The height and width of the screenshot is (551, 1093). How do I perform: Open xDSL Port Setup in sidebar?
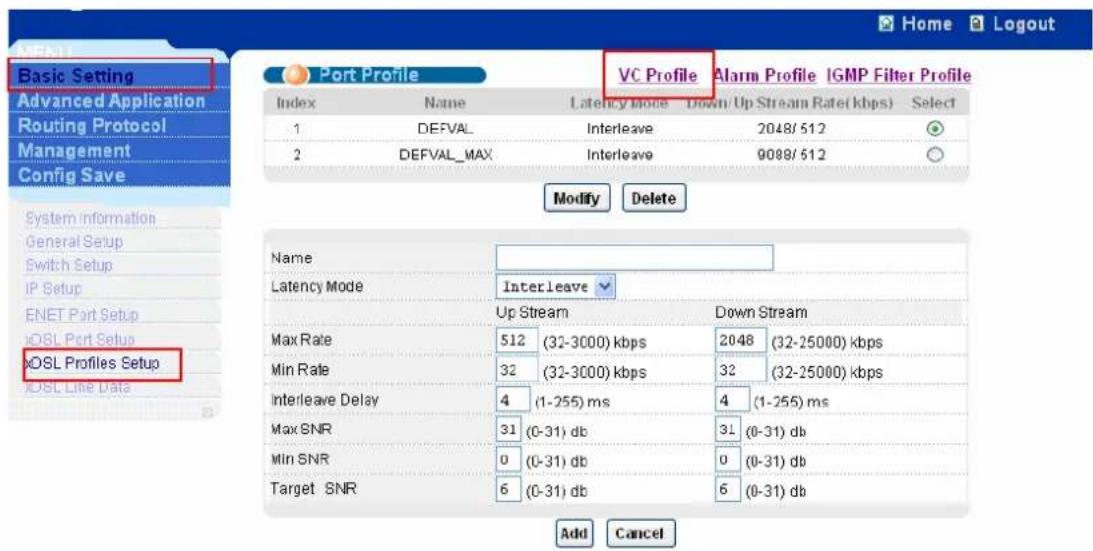coord(79,340)
